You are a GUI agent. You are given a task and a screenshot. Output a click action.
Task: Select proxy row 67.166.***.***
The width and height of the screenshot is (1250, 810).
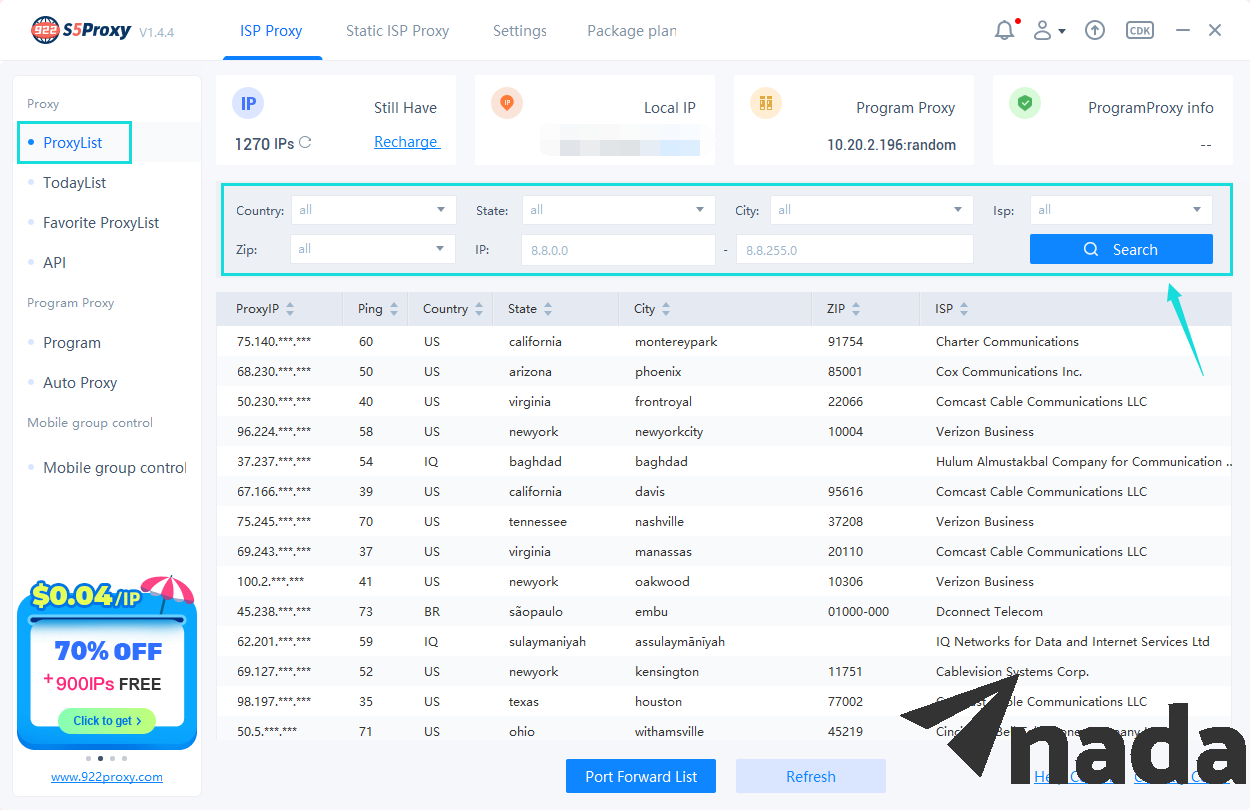click(x=724, y=492)
